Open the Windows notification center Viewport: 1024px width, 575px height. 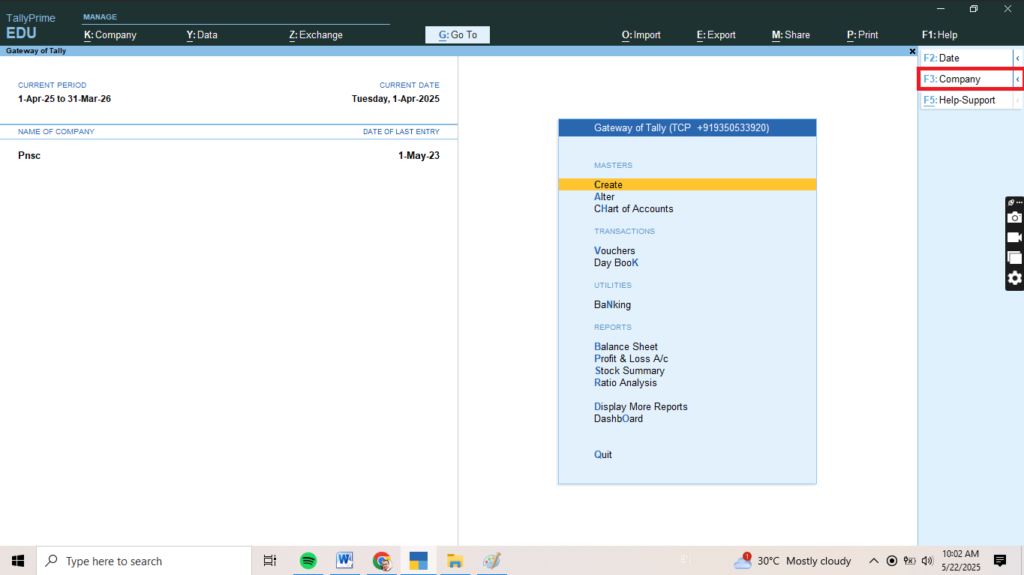(x=1000, y=561)
